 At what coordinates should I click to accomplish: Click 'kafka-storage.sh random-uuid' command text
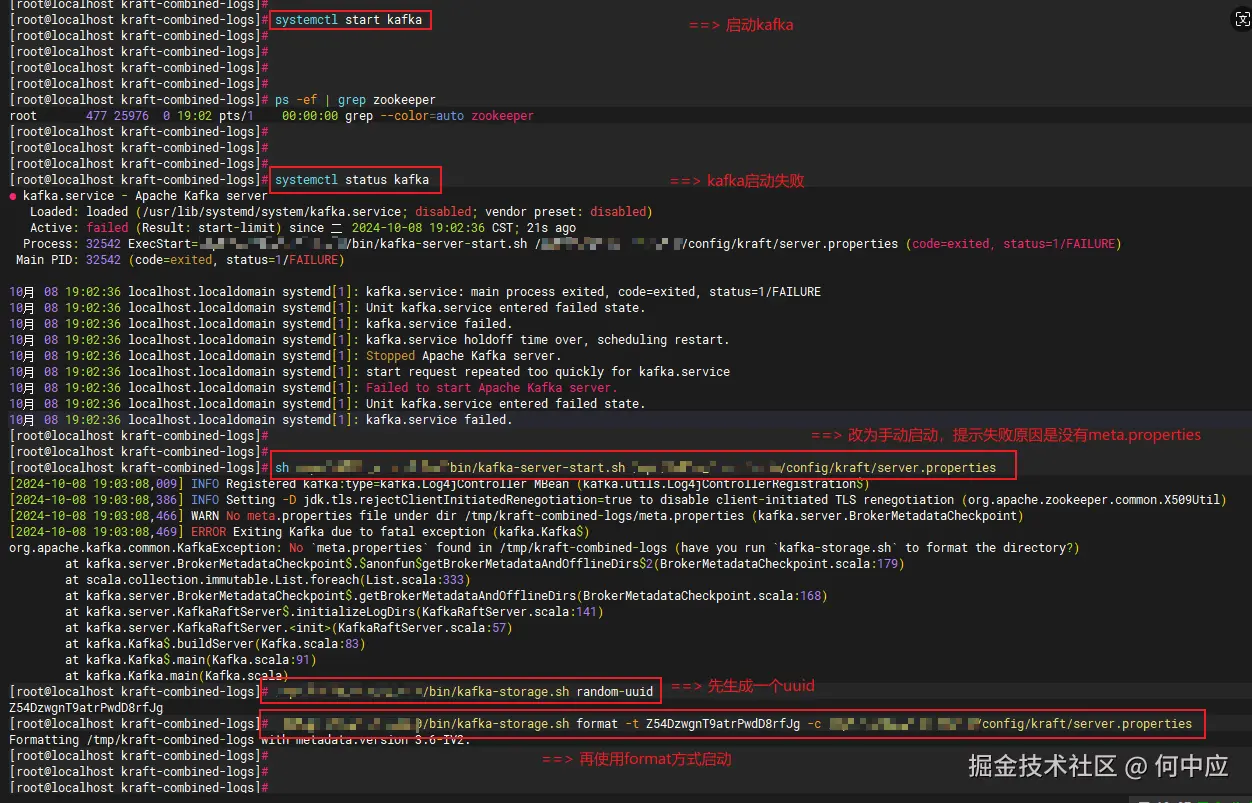554,692
